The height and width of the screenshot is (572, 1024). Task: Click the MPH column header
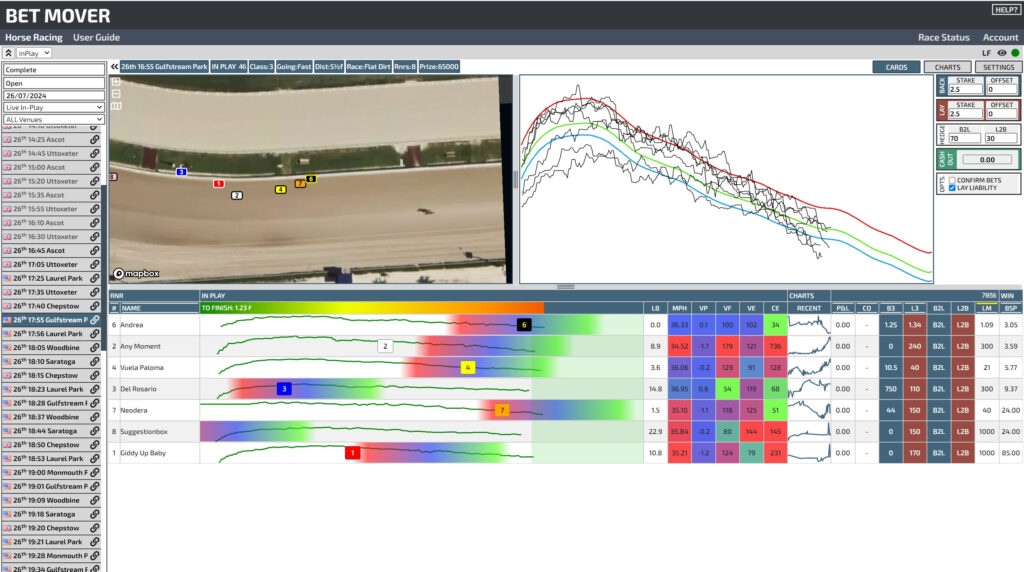679,308
